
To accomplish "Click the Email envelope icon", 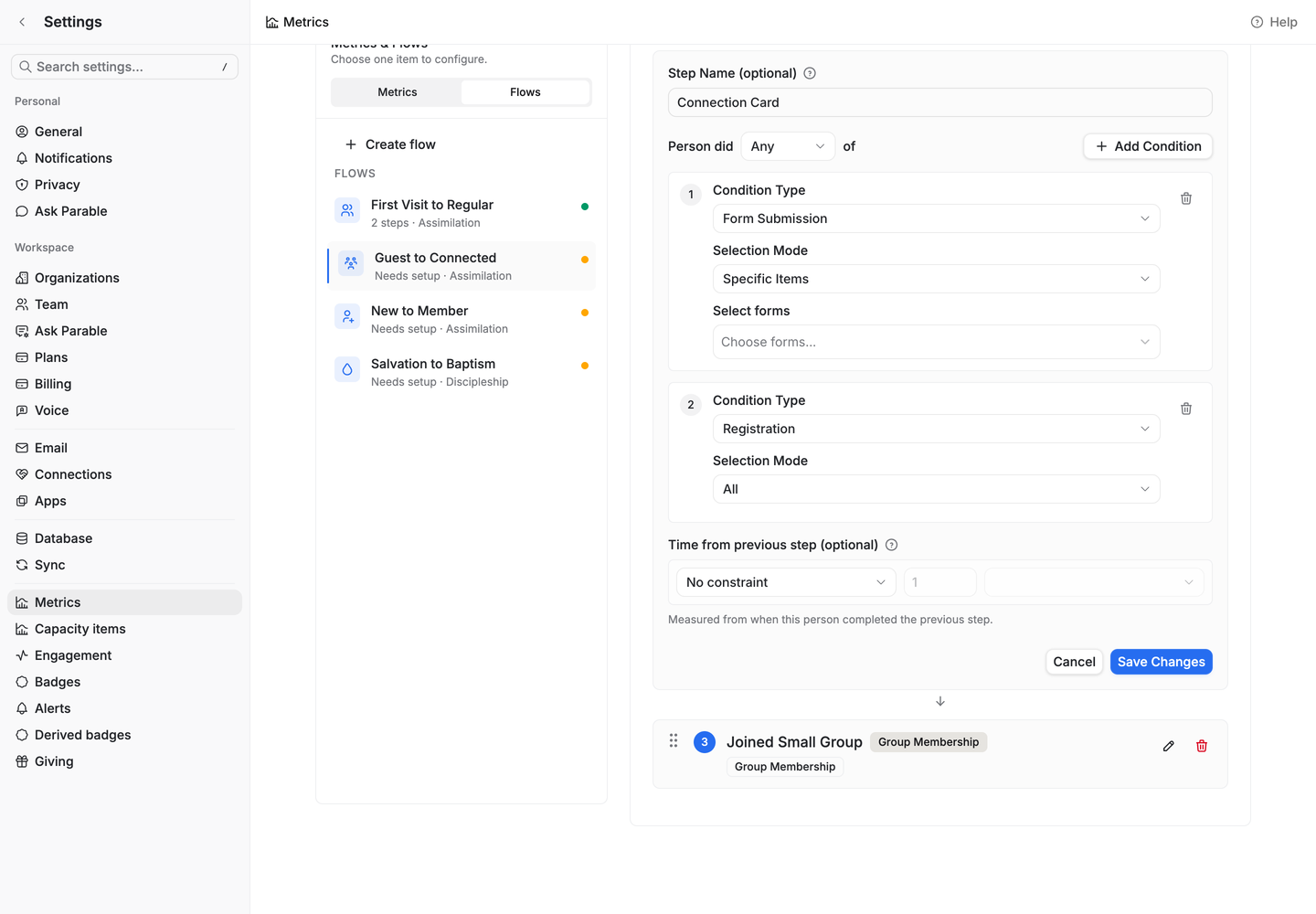I will pos(22,448).
